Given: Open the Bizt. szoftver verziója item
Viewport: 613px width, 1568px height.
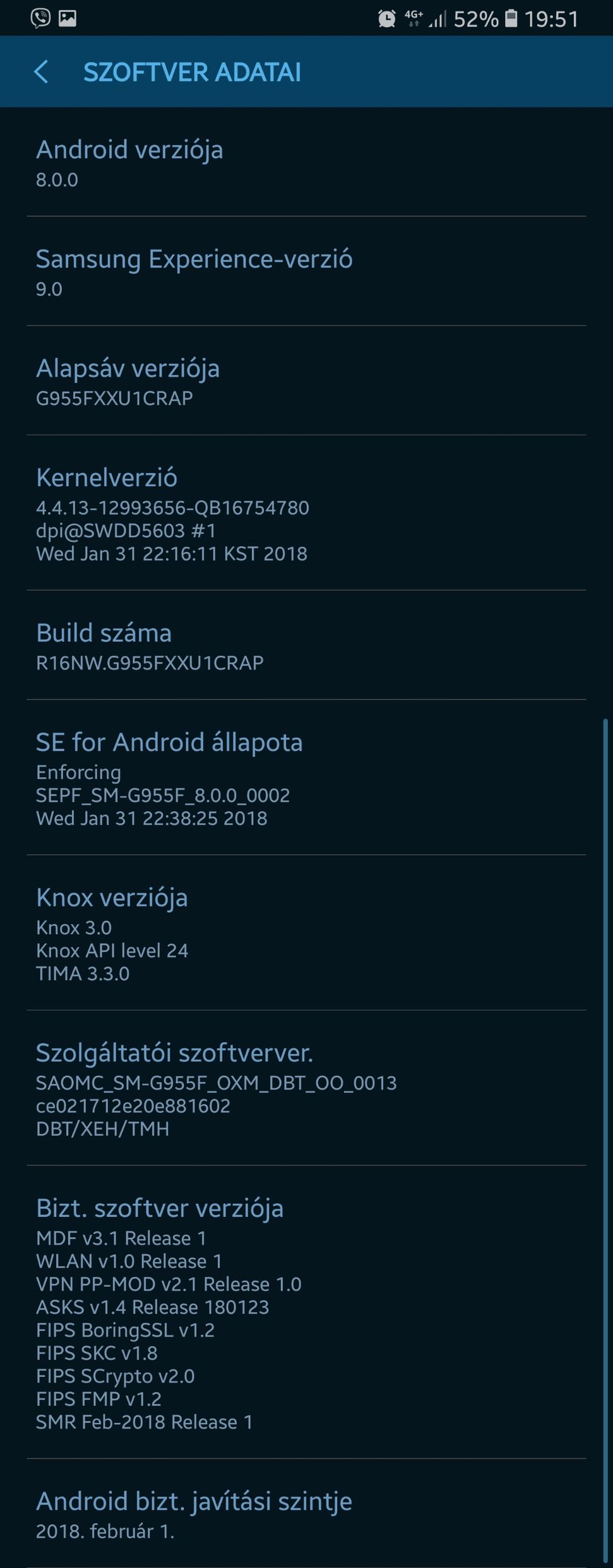Looking at the screenshot, I should point(306,1312).
